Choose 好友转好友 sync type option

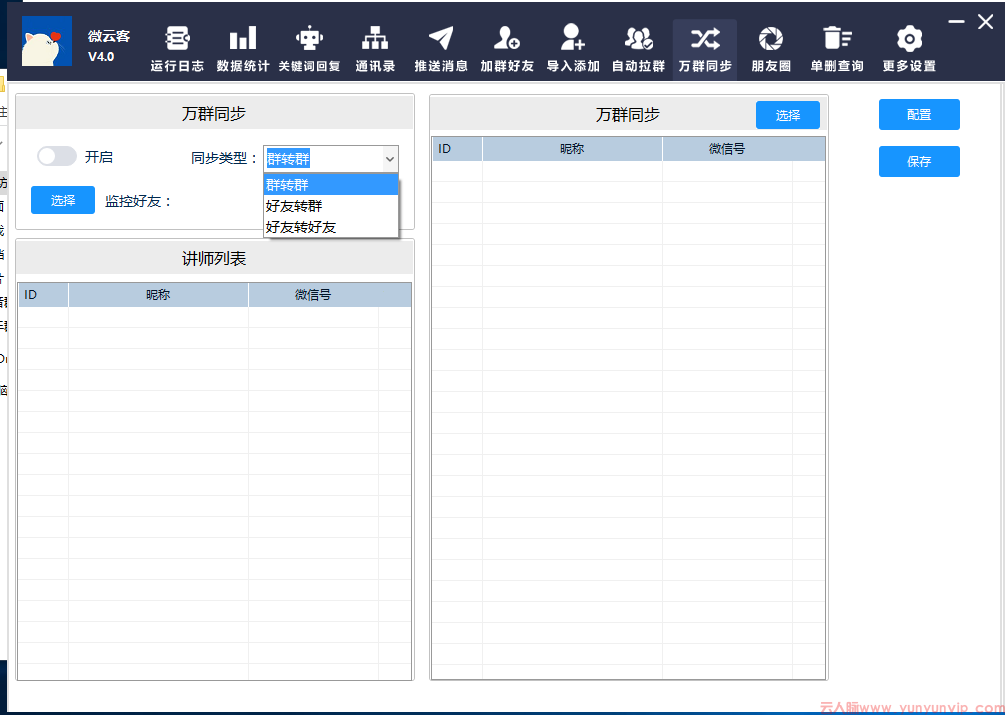[301, 227]
